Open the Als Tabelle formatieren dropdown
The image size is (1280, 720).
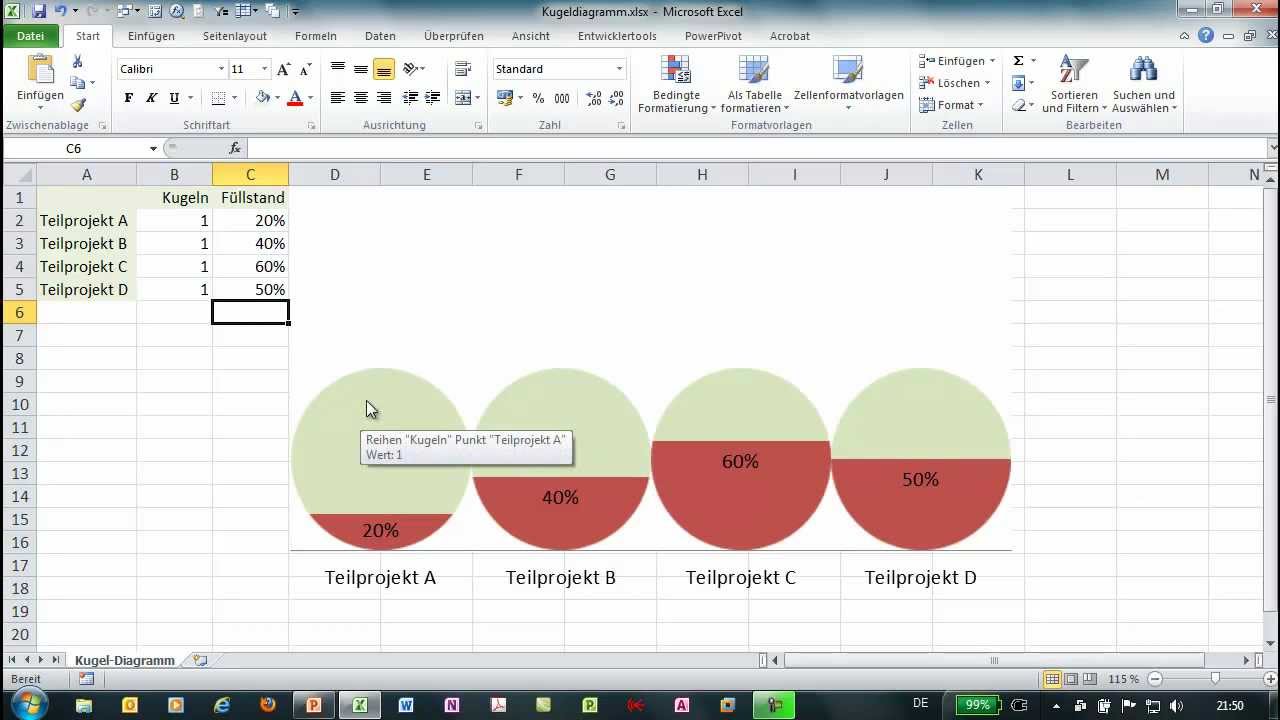pyautogui.click(x=755, y=85)
